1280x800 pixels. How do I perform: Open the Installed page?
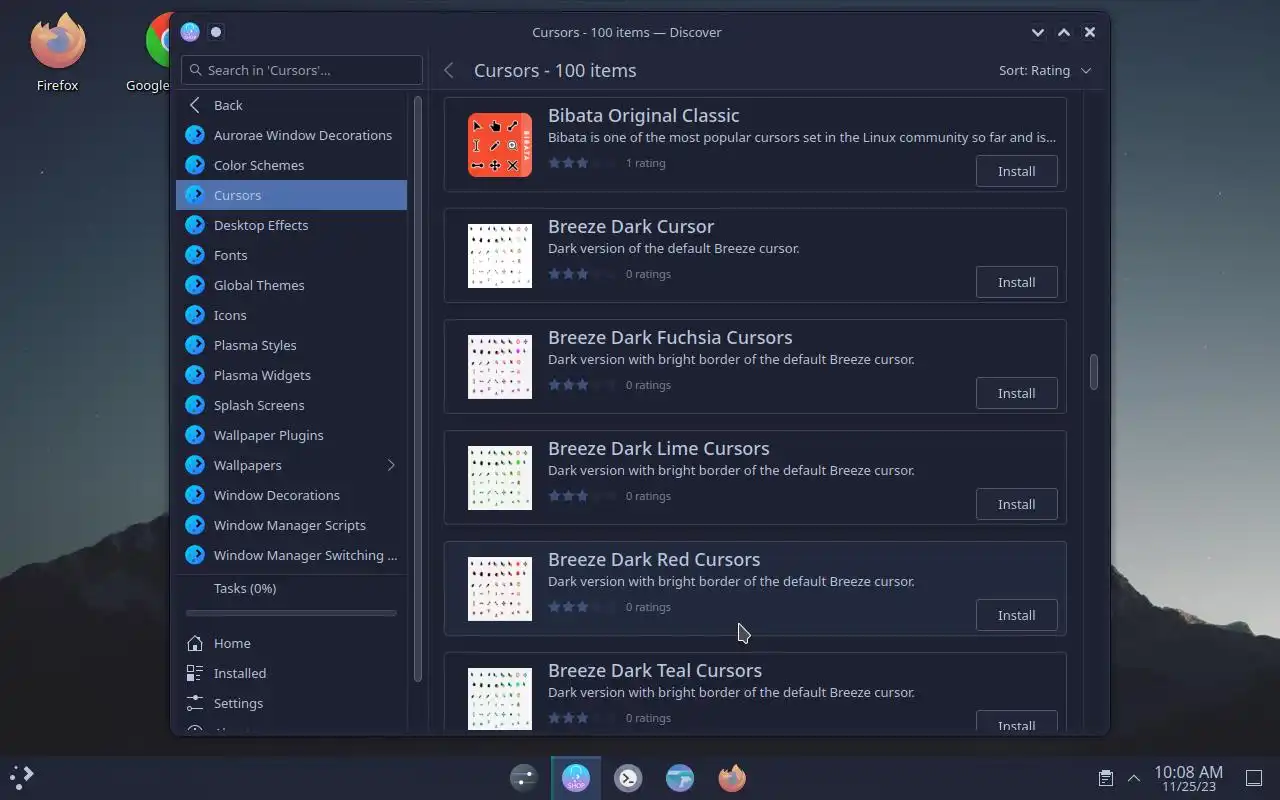[291, 673]
